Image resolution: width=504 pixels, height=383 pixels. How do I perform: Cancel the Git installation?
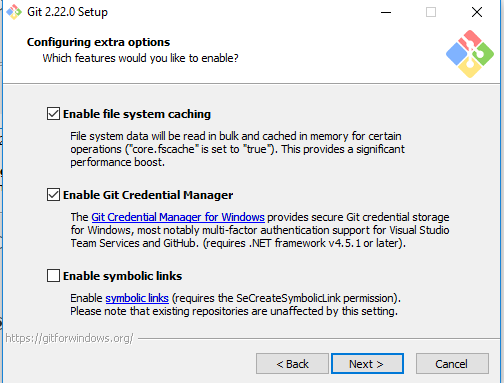(452, 364)
